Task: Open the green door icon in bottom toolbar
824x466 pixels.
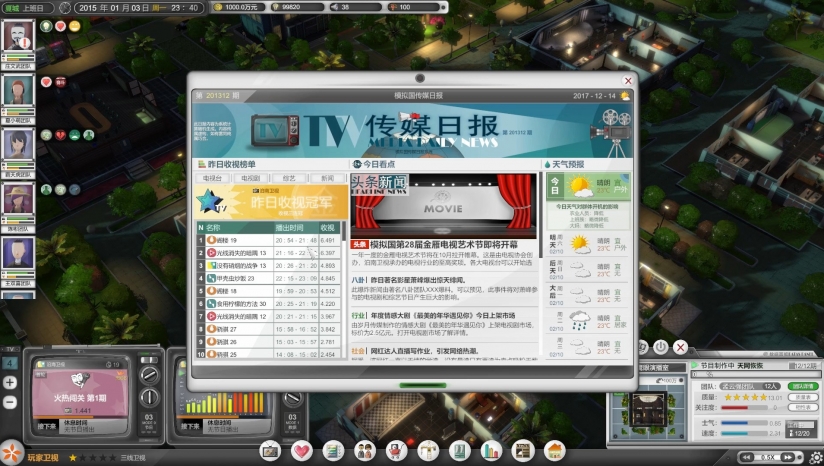Action: 460,451
